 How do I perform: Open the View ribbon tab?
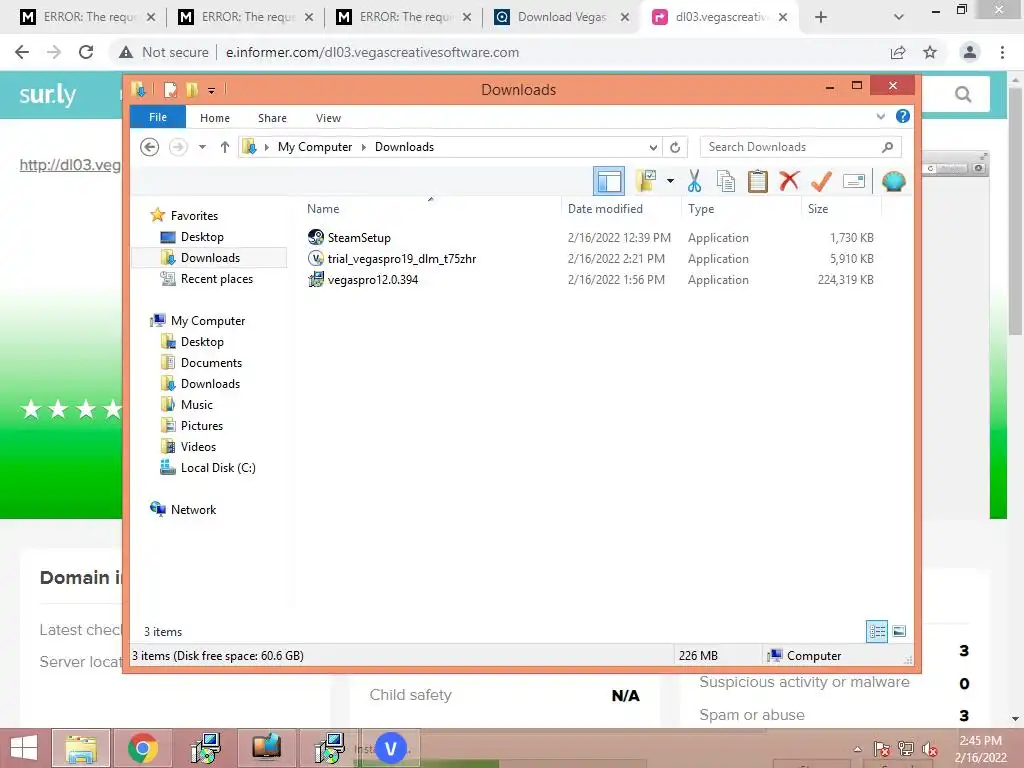[x=328, y=118]
